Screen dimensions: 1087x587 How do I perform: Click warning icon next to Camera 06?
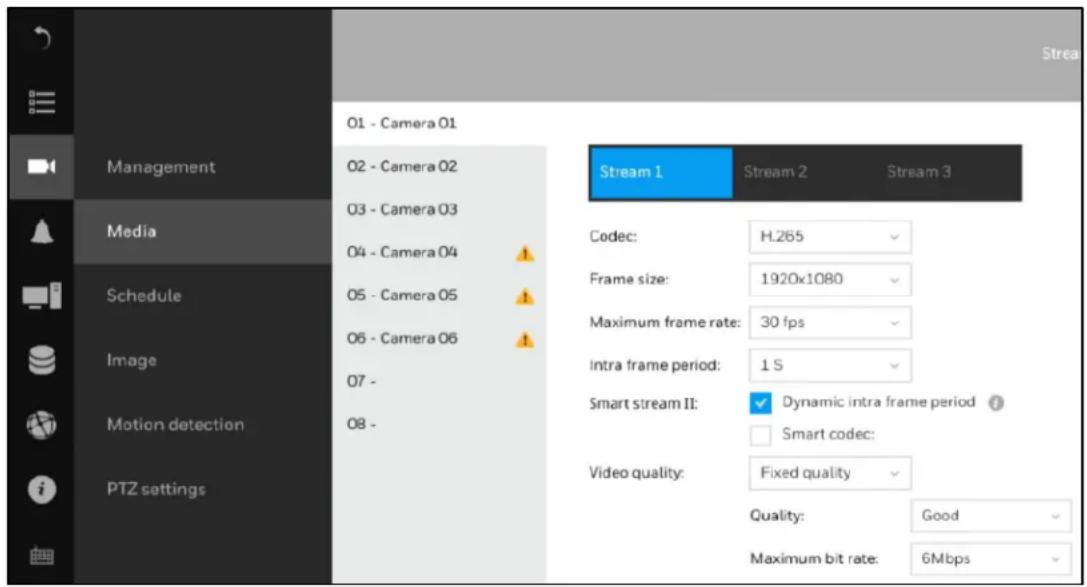(x=525, y=340)
